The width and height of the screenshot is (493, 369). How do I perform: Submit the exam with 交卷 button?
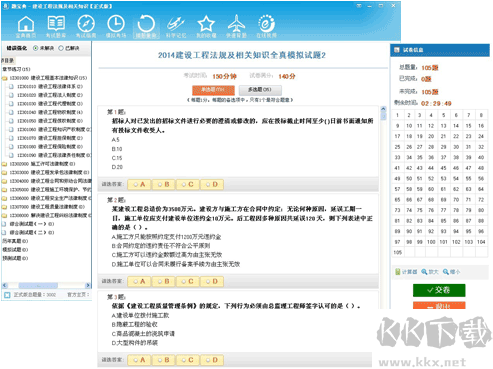[439, 290]
